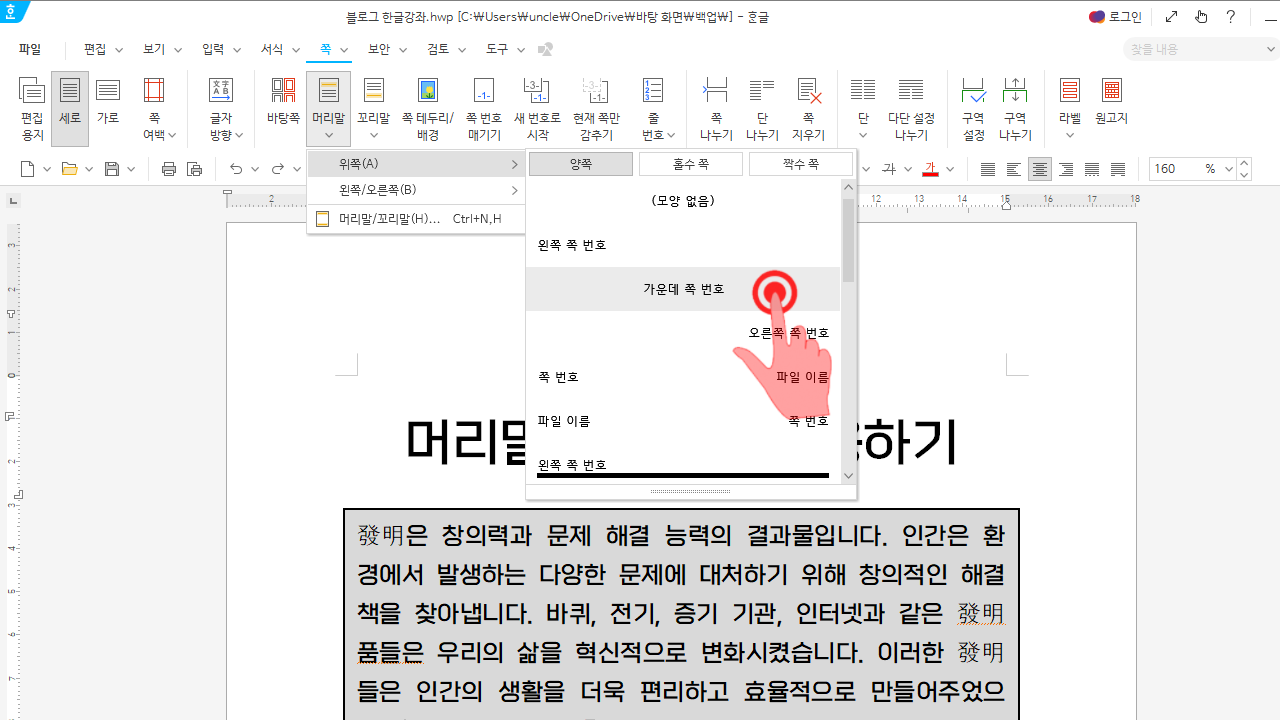Click the 단 columns icon
The image size is (1280, 720).
[863, 90]
